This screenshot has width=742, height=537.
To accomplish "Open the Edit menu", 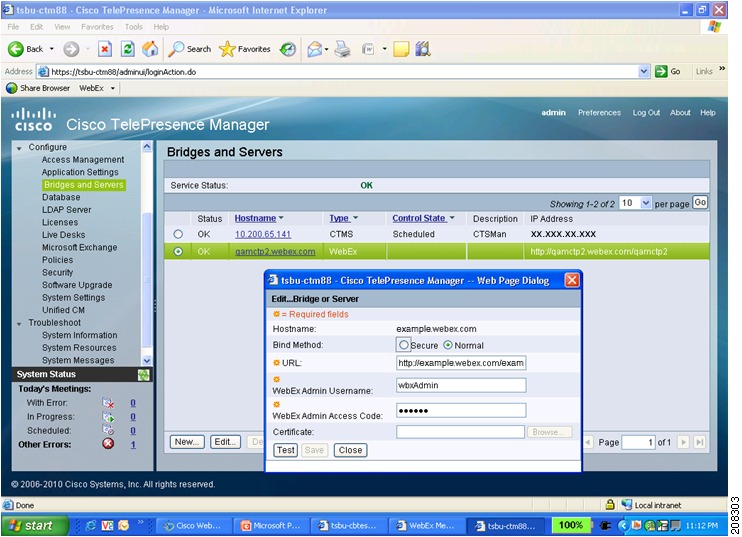I will (x=36, y=27).
